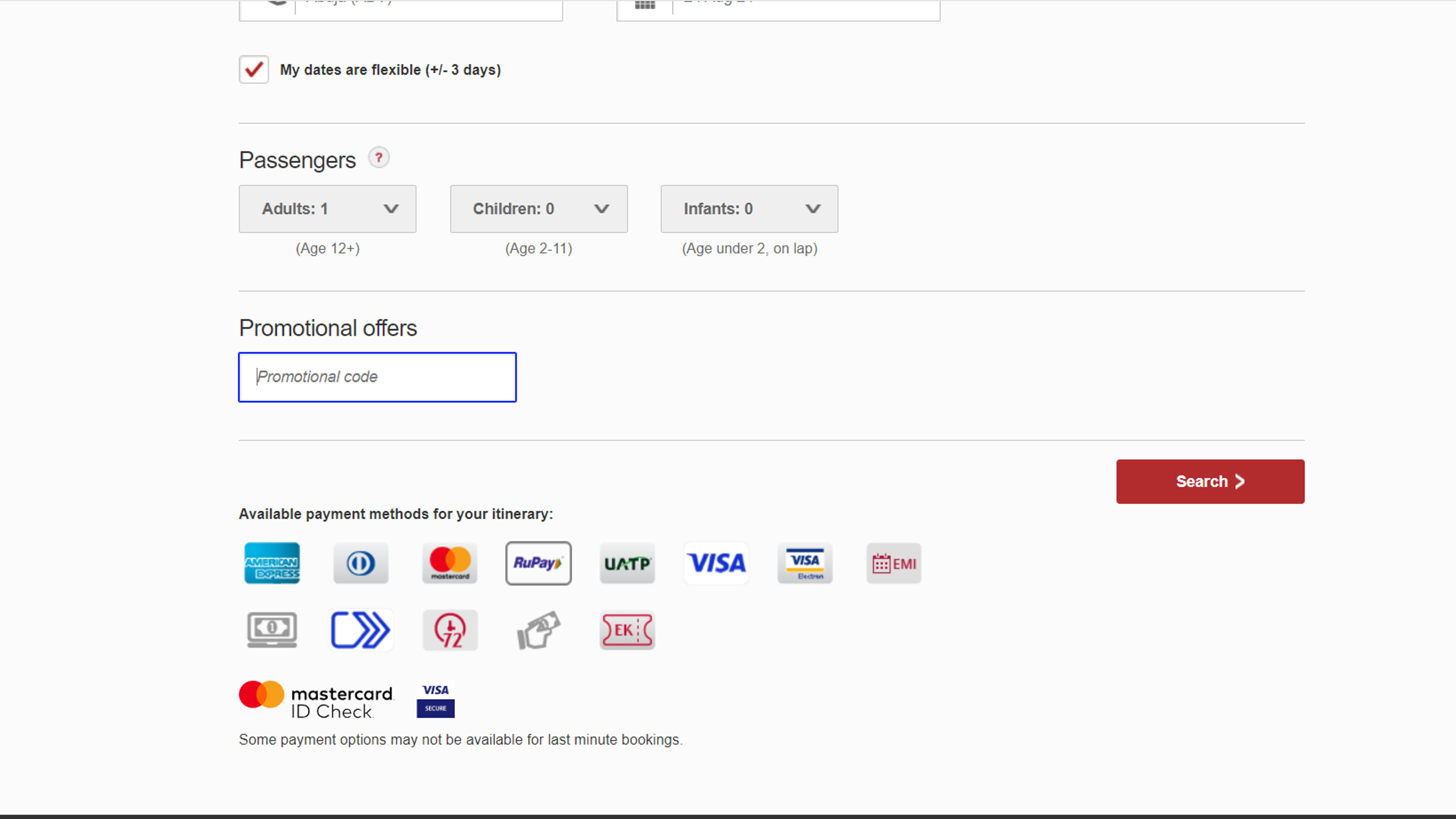Screen dimensions: 1456x819
Task: Select the Diners Club payment icon
Action: (x=361, y=563)
